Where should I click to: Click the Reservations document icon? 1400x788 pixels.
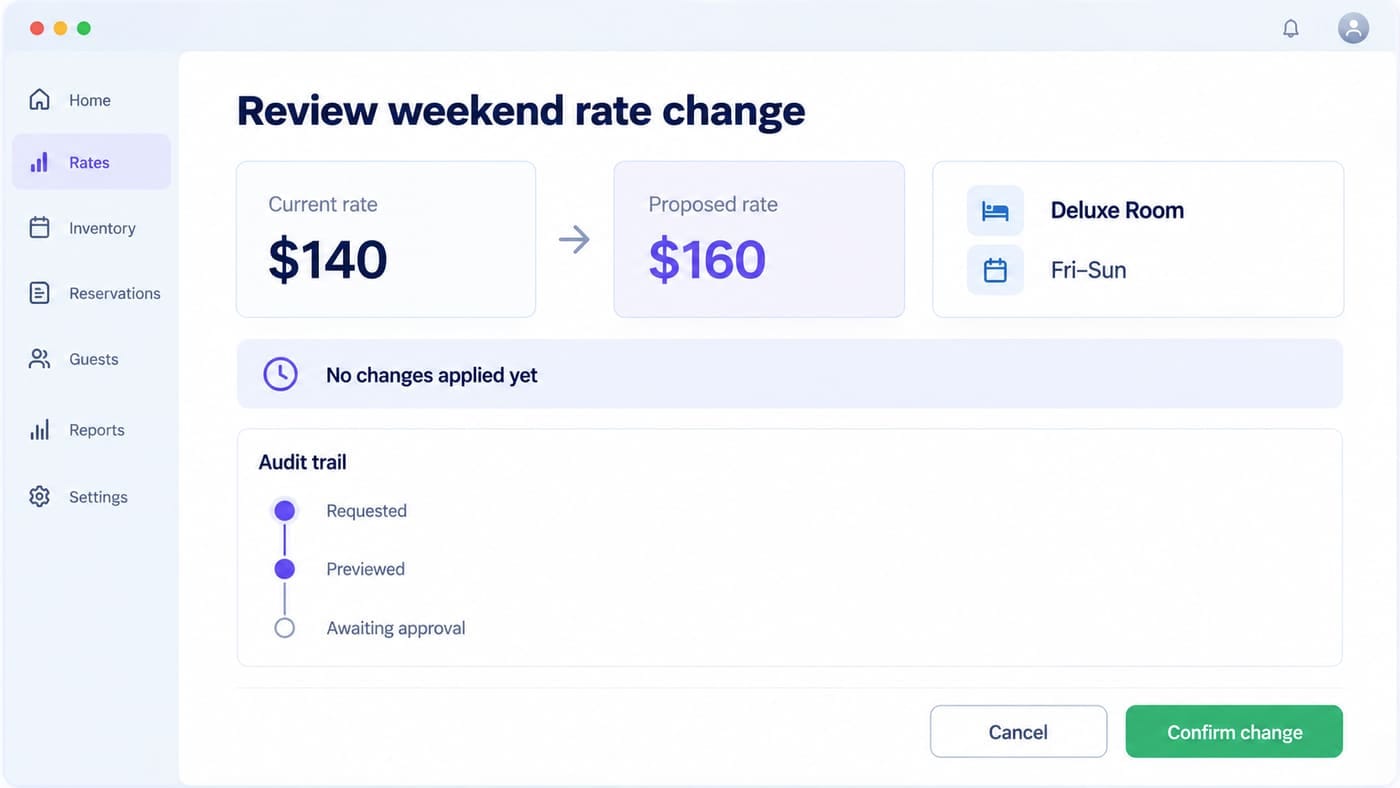[39, 293]
